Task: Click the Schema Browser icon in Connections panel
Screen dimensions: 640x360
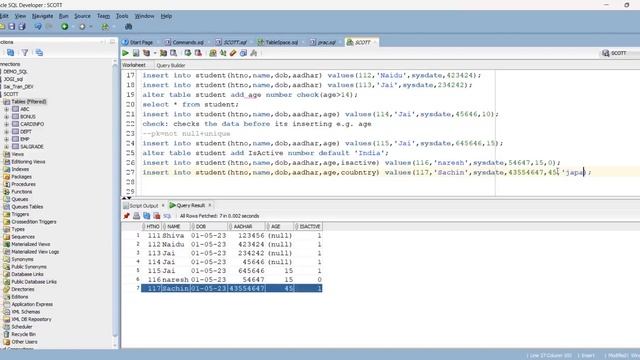Action: point(39,53)
